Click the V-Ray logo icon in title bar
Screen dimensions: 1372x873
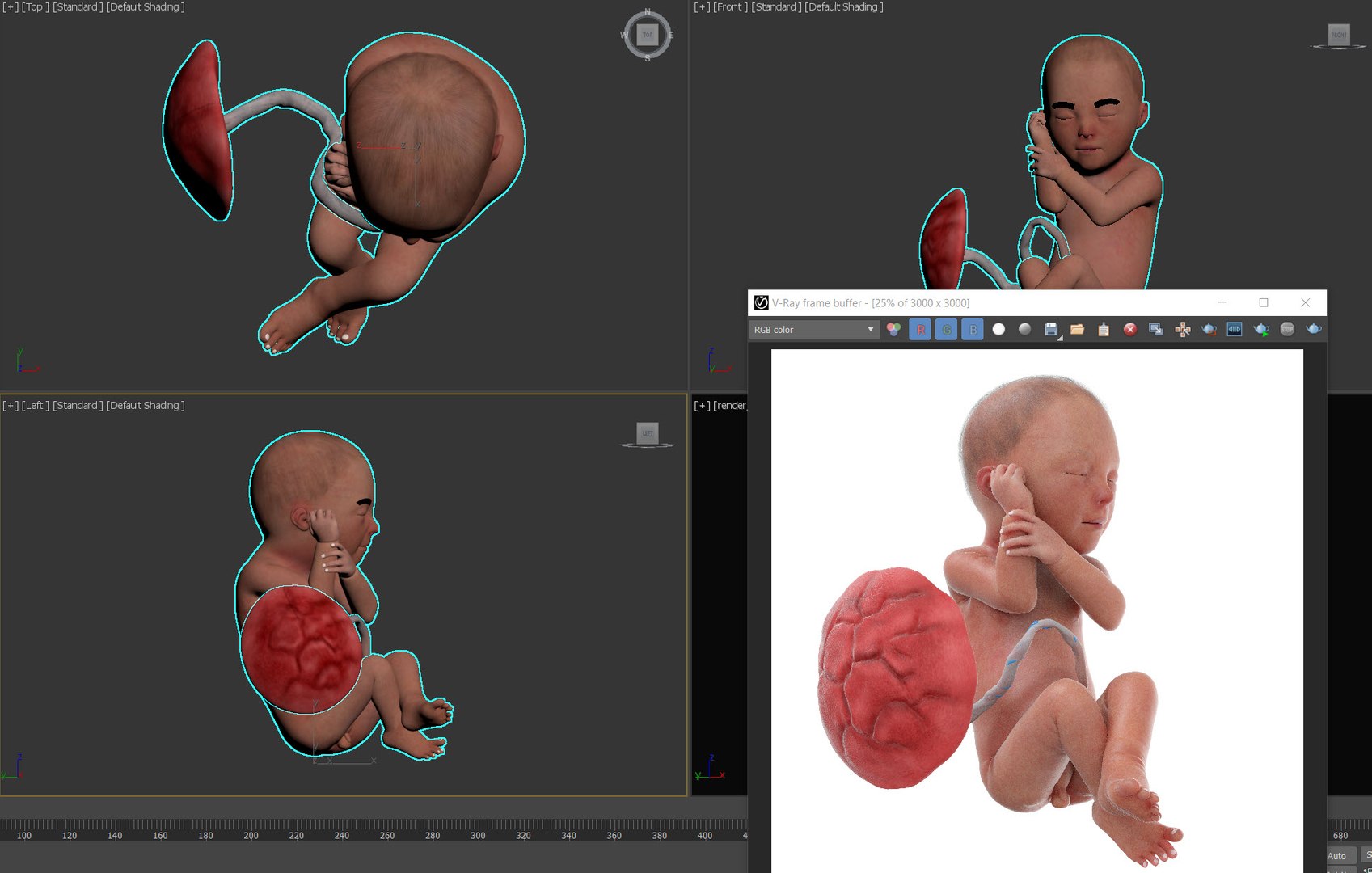pyautogui.click(x=761, y=303)
